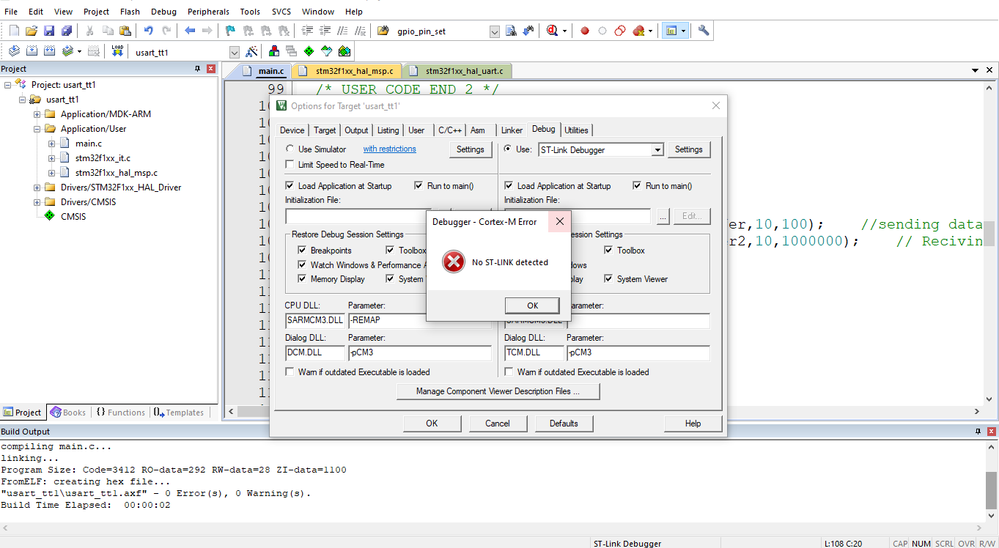
Task: Open Select Software Packs icon
Action: click(x=326, y=52)
